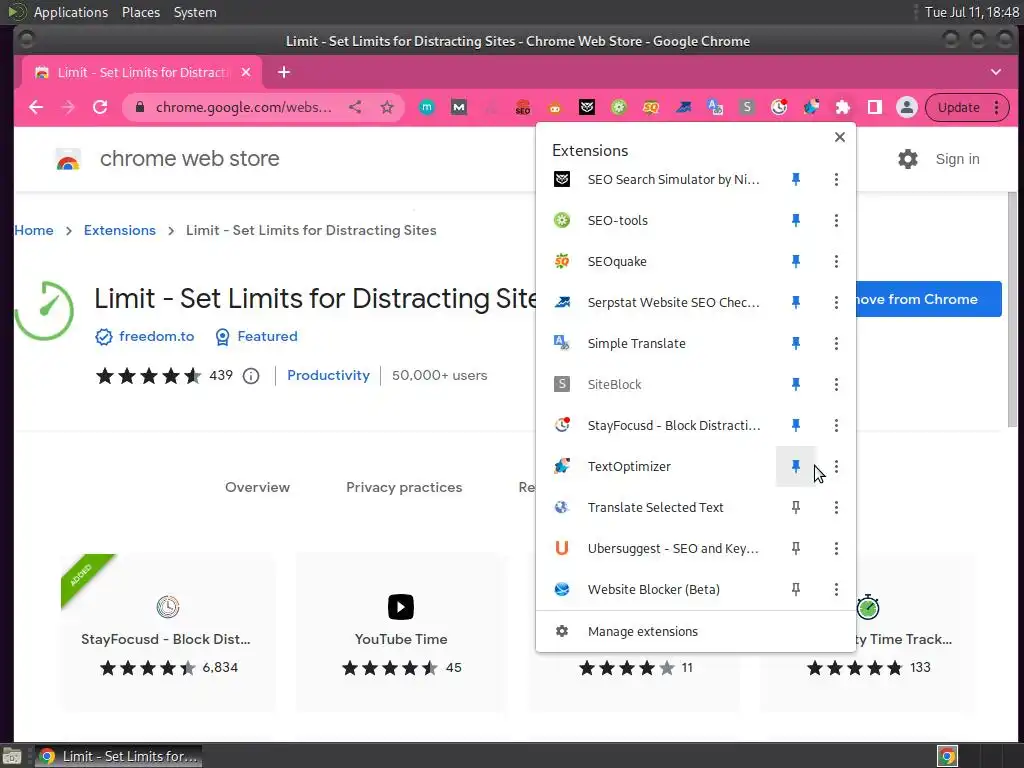
Task: Pin Translate Selected Text extension
Action: (795, 507)
